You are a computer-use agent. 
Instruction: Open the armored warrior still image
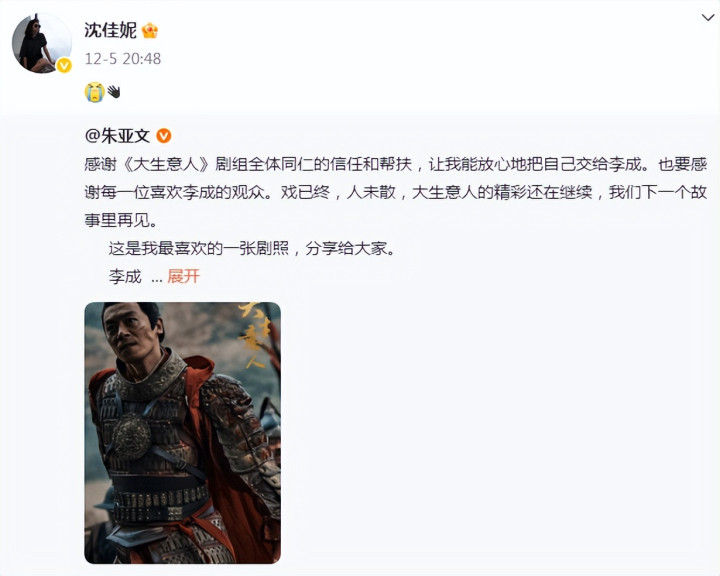tap(183, 433)
